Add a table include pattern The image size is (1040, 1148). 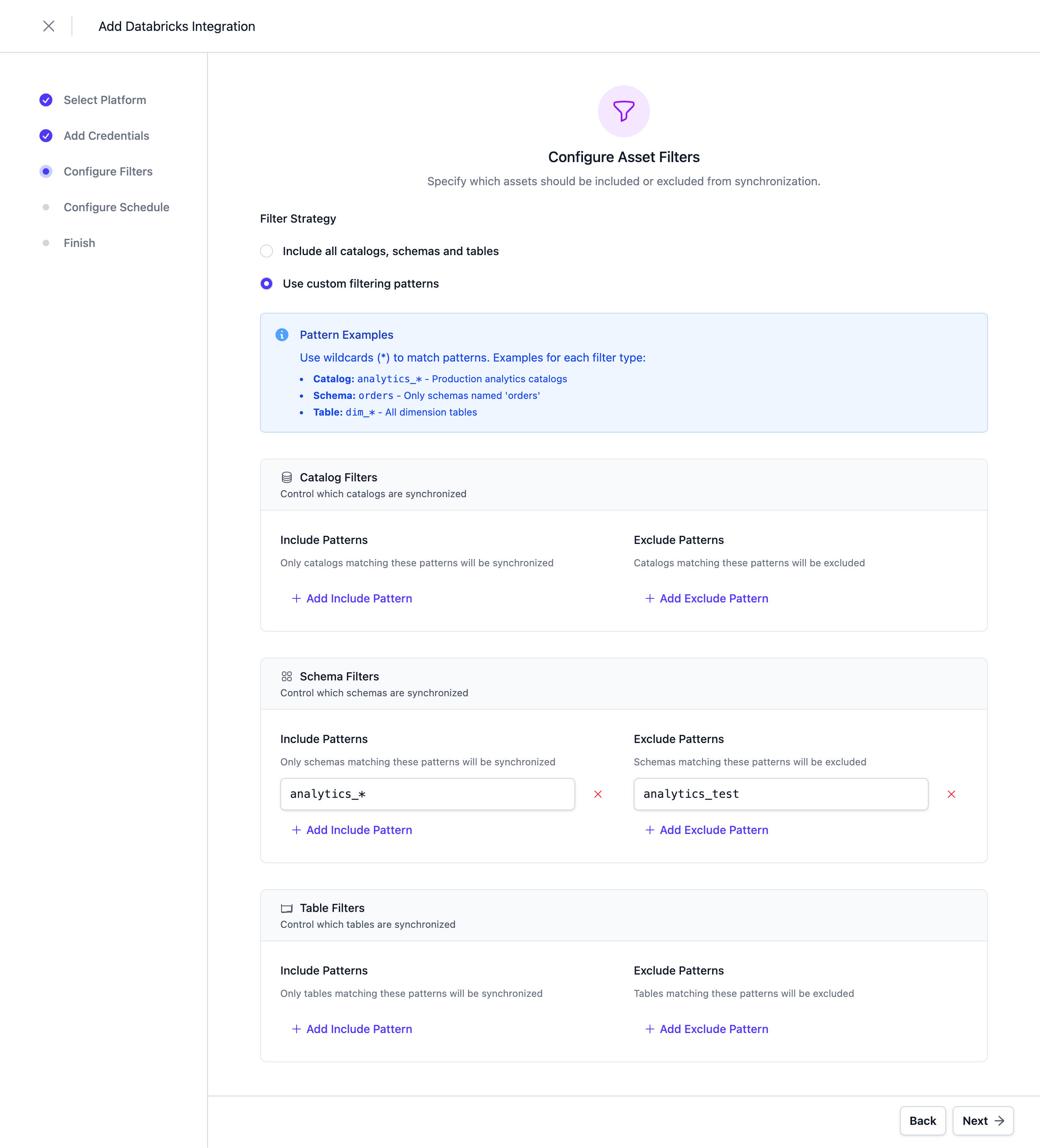(352, 1029)
